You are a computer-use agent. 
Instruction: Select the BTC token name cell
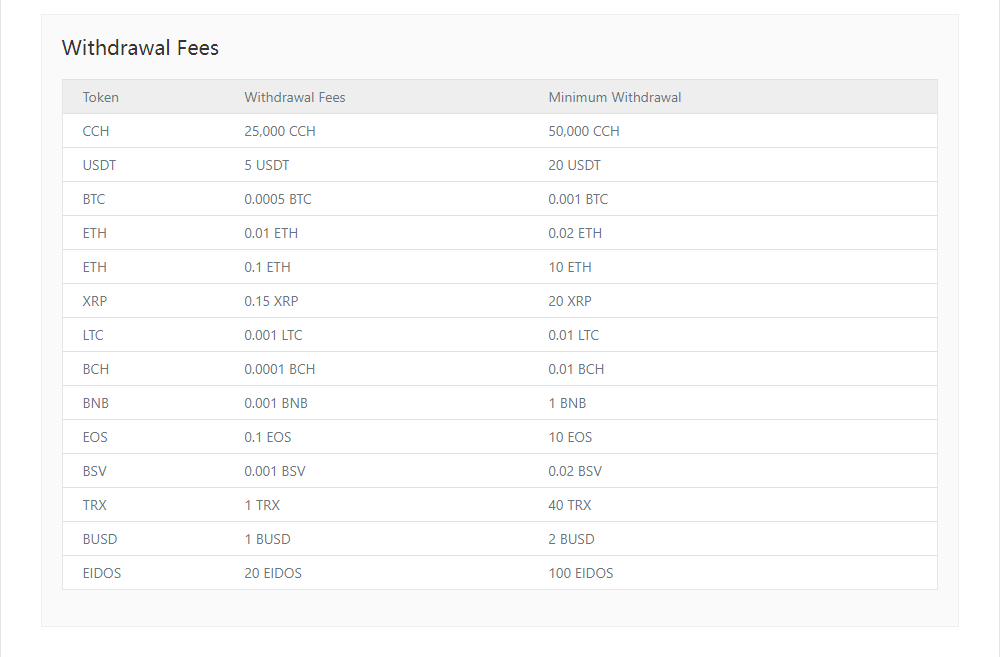94,199
